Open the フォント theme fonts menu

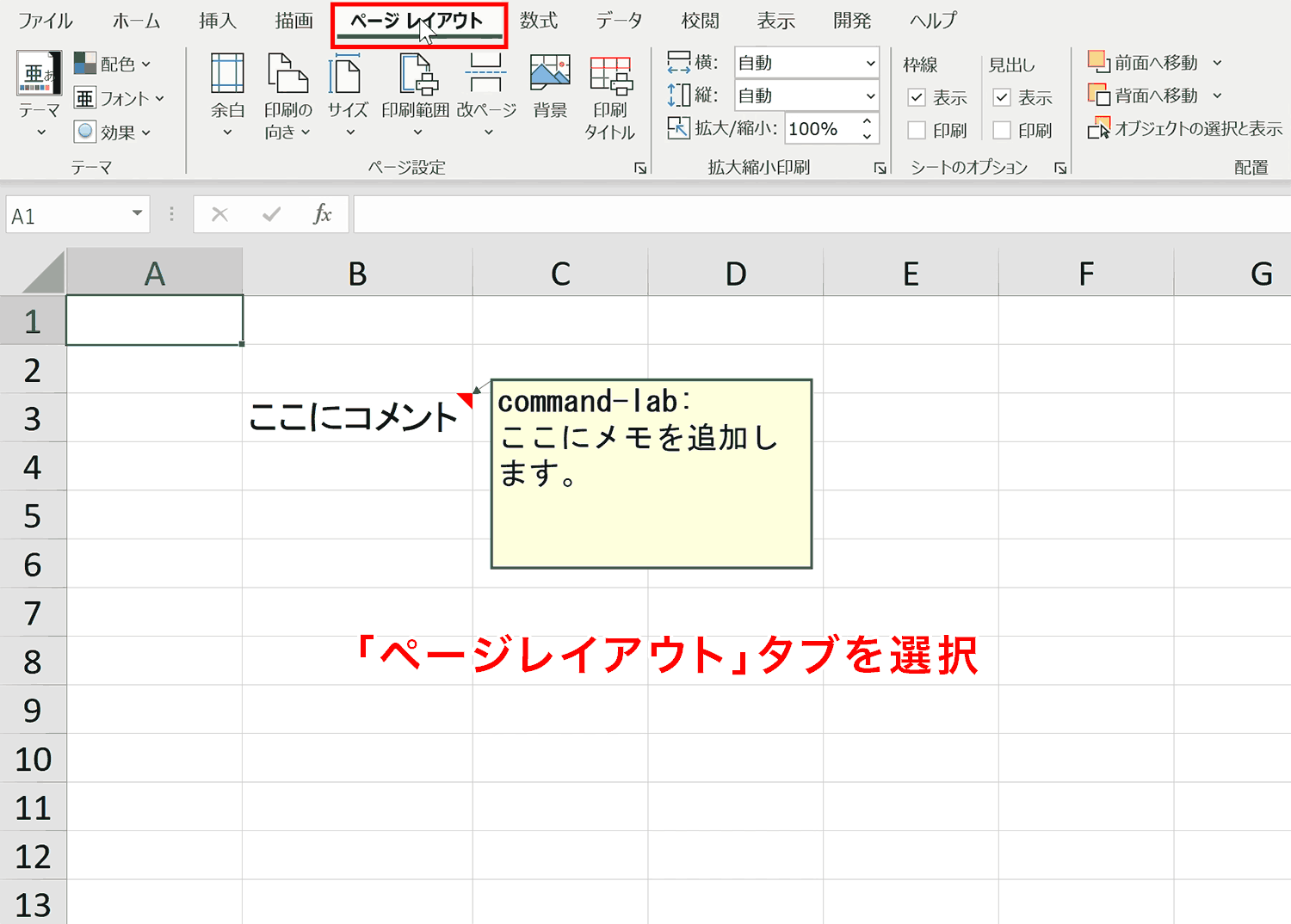point(120,98)
